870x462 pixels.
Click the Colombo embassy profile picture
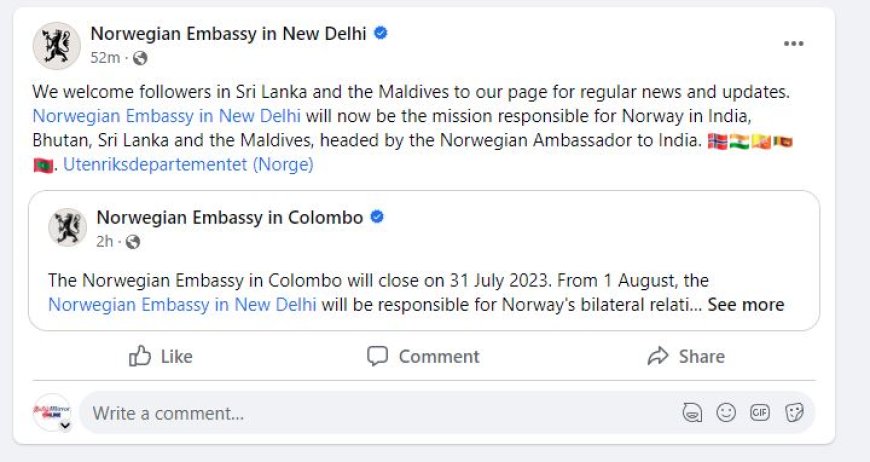[x=67, y=228]
